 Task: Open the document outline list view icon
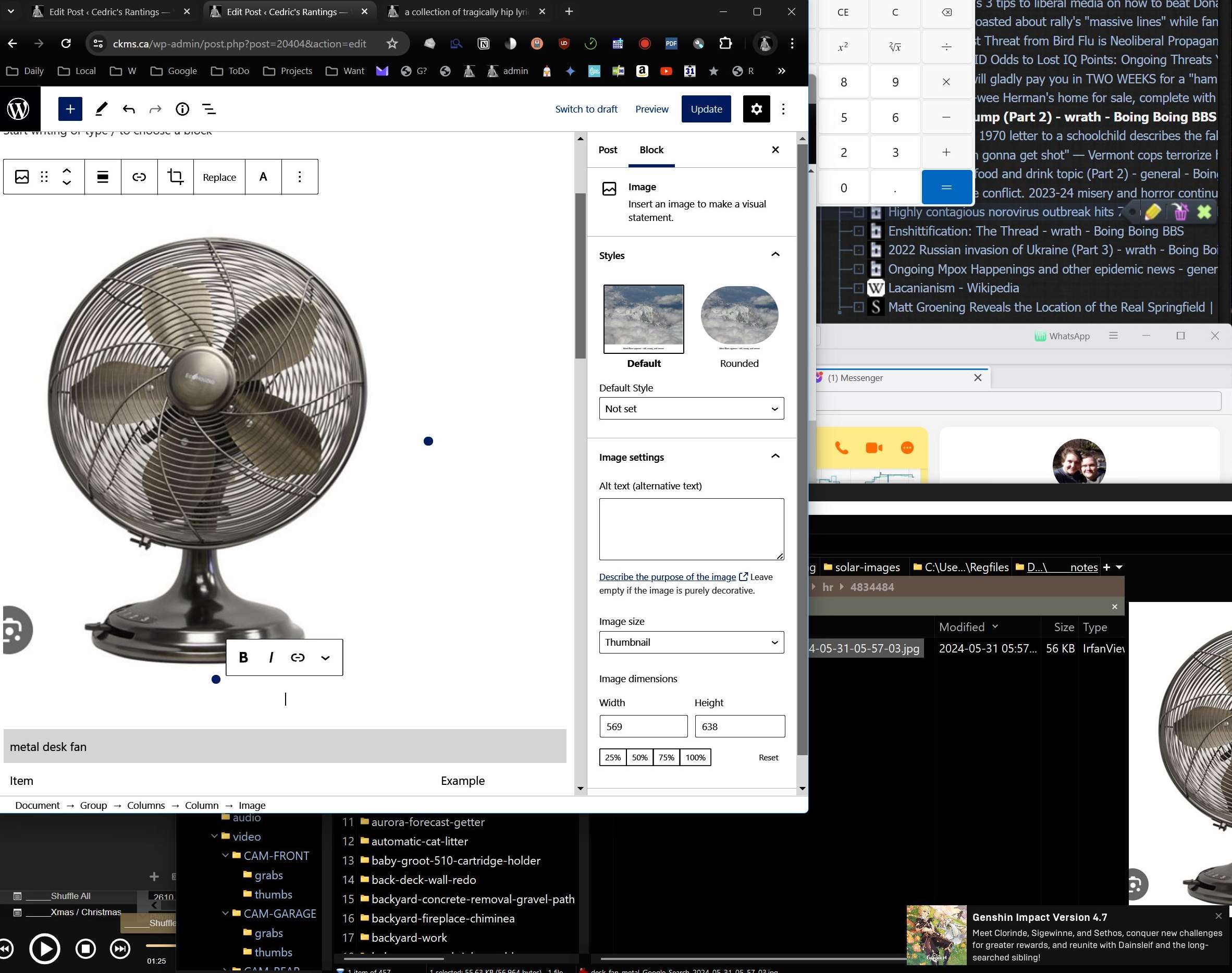pyautogui.click(x=209, y=109)
